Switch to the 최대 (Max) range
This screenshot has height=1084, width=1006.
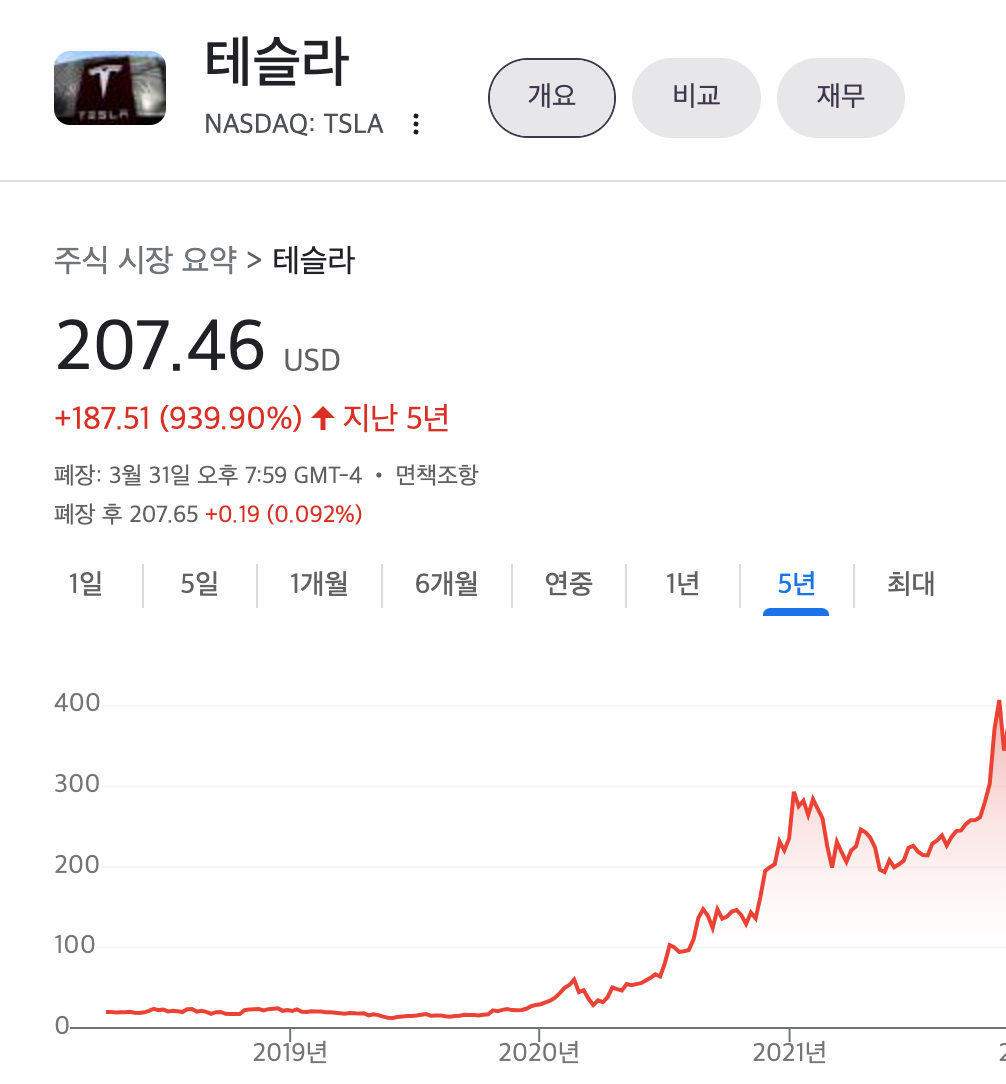[x=909, y=584]
